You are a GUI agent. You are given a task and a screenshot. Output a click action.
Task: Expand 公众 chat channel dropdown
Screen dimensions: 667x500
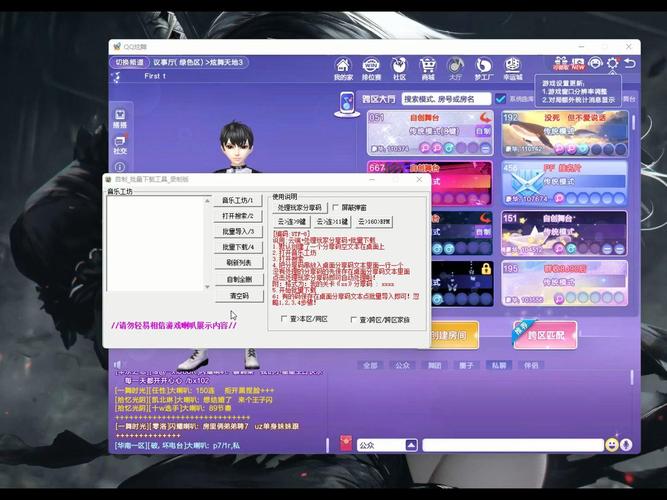point(411,445)
